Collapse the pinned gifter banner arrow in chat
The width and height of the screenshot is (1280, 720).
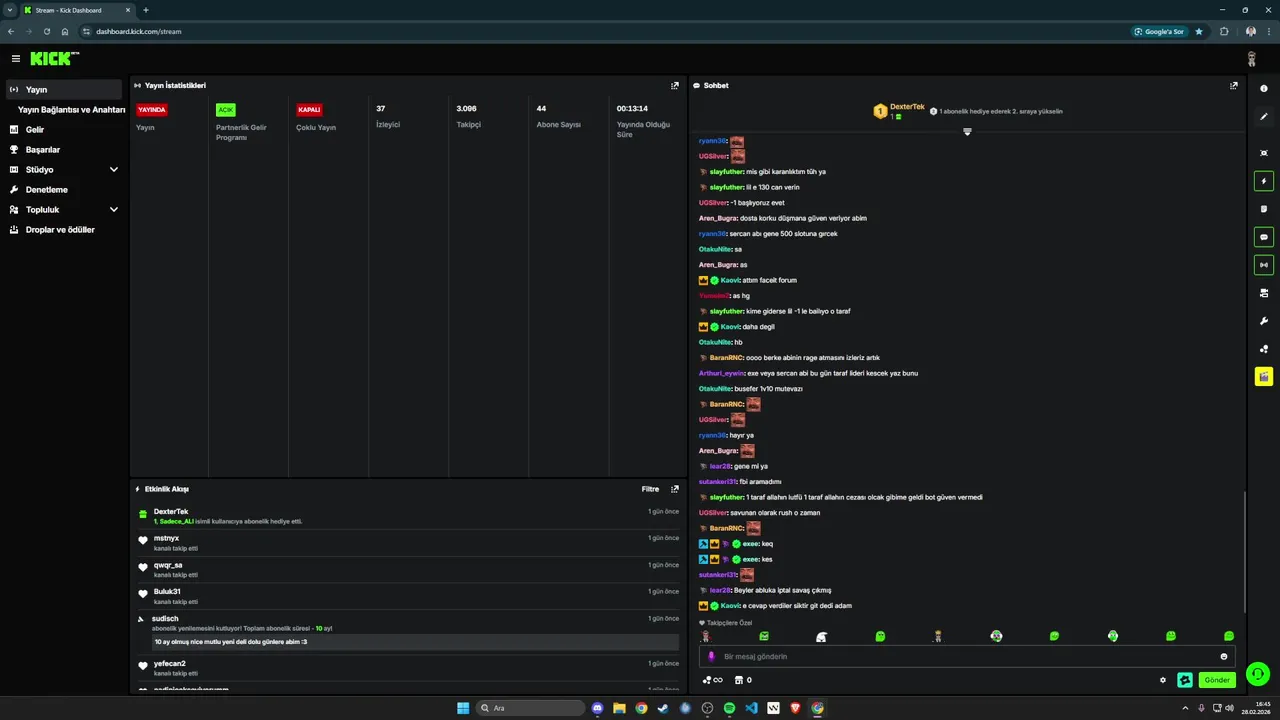(967, 132)
